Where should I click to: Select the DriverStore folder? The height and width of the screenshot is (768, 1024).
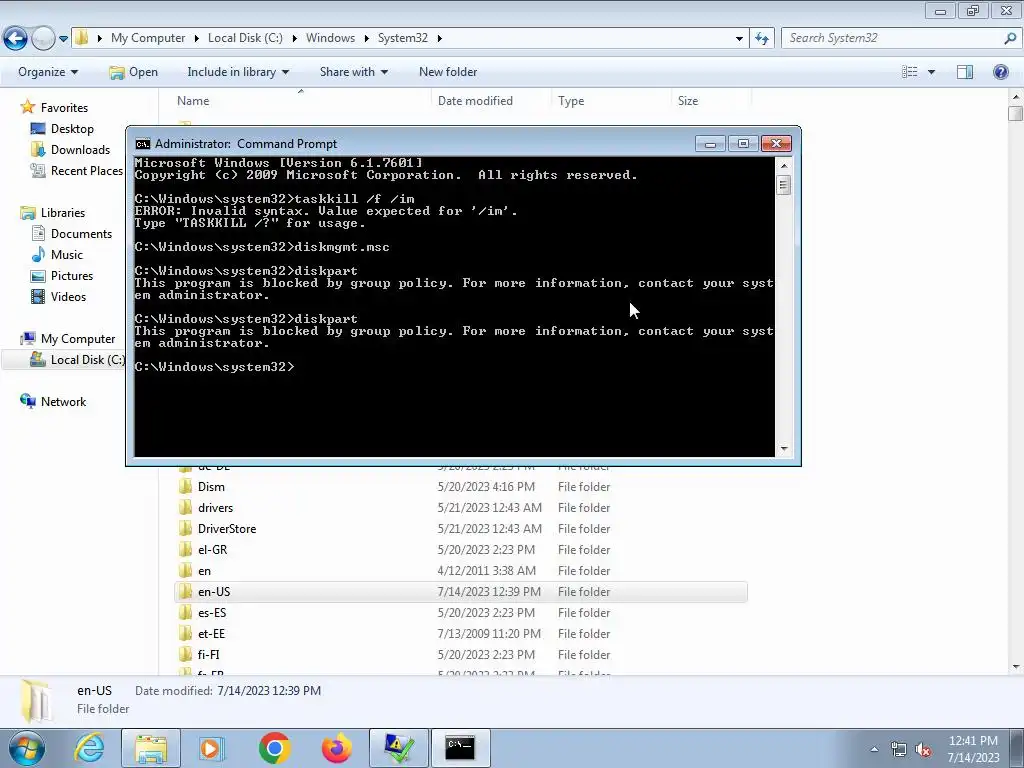coord(460,528)
